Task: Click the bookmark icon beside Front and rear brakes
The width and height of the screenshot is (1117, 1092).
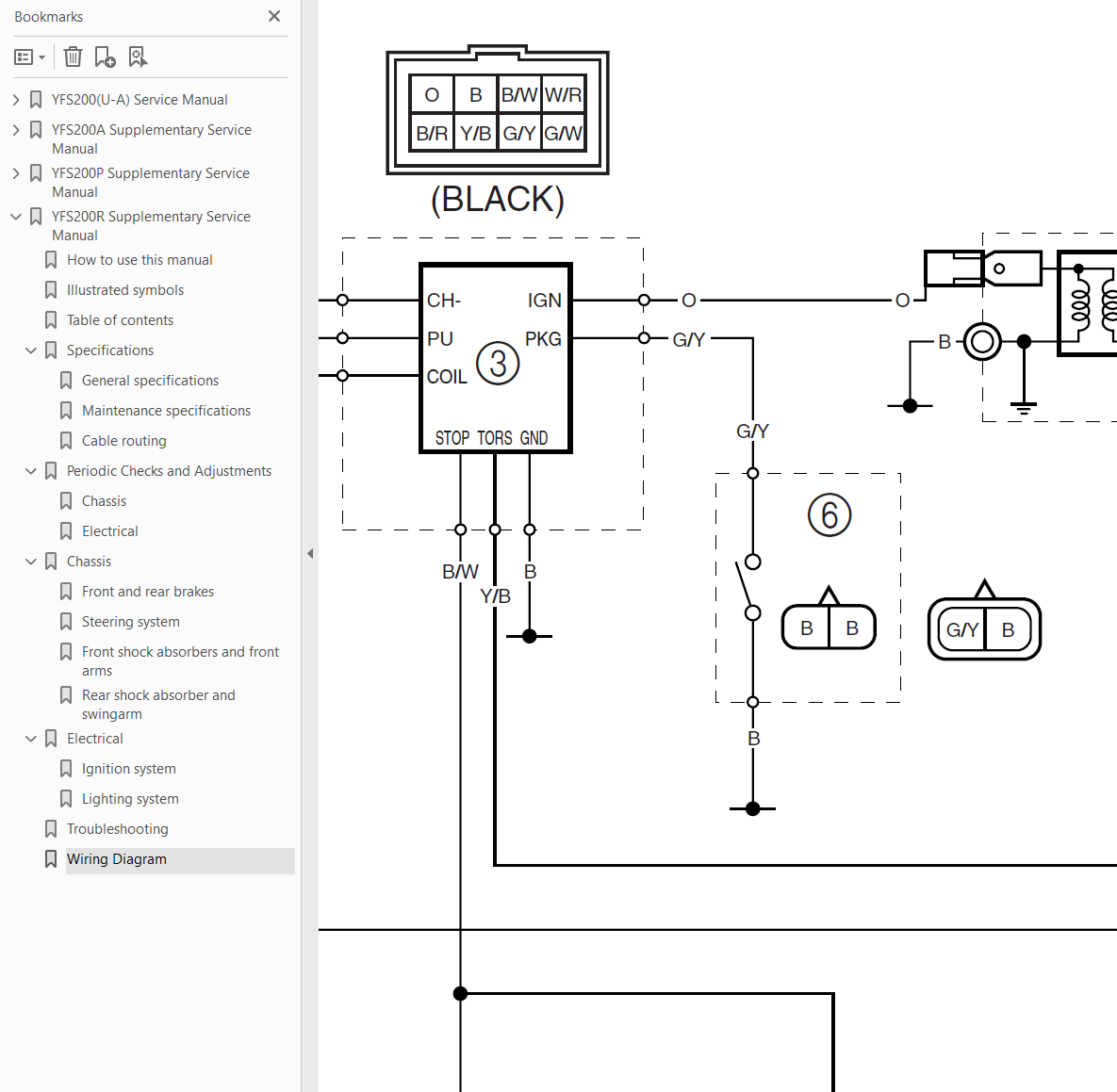Action: coord(66,592)
